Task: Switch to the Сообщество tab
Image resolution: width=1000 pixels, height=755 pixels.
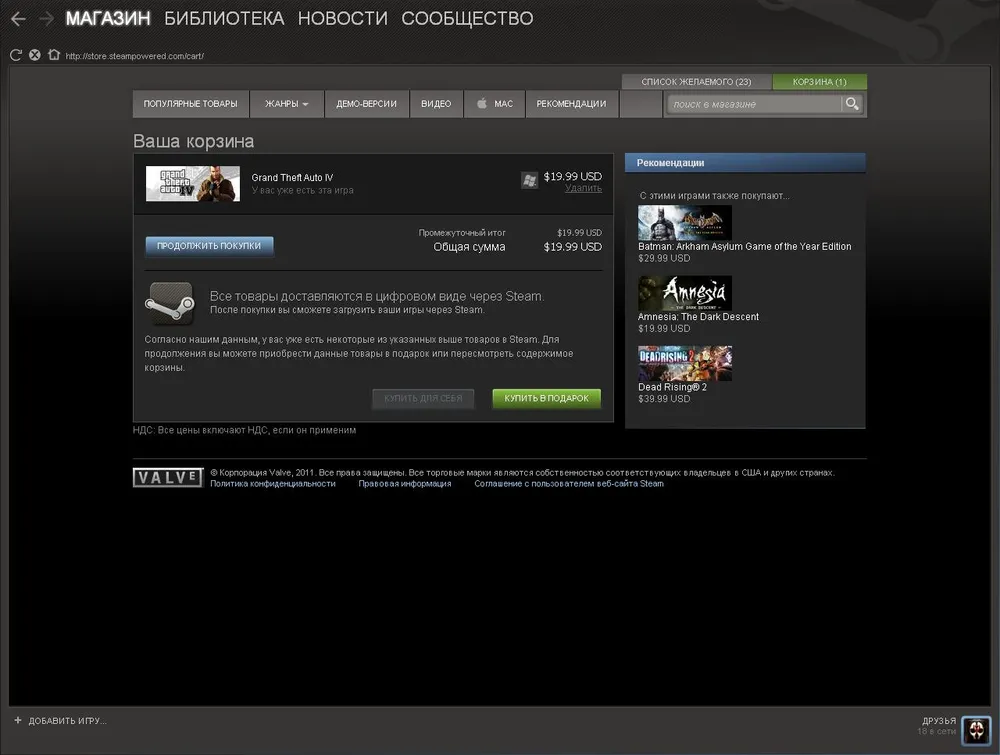Action: pos(467,19)
